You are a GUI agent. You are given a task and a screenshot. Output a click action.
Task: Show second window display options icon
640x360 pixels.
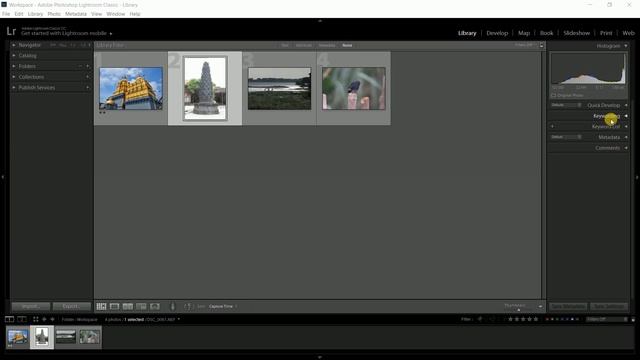click(22, 319)
